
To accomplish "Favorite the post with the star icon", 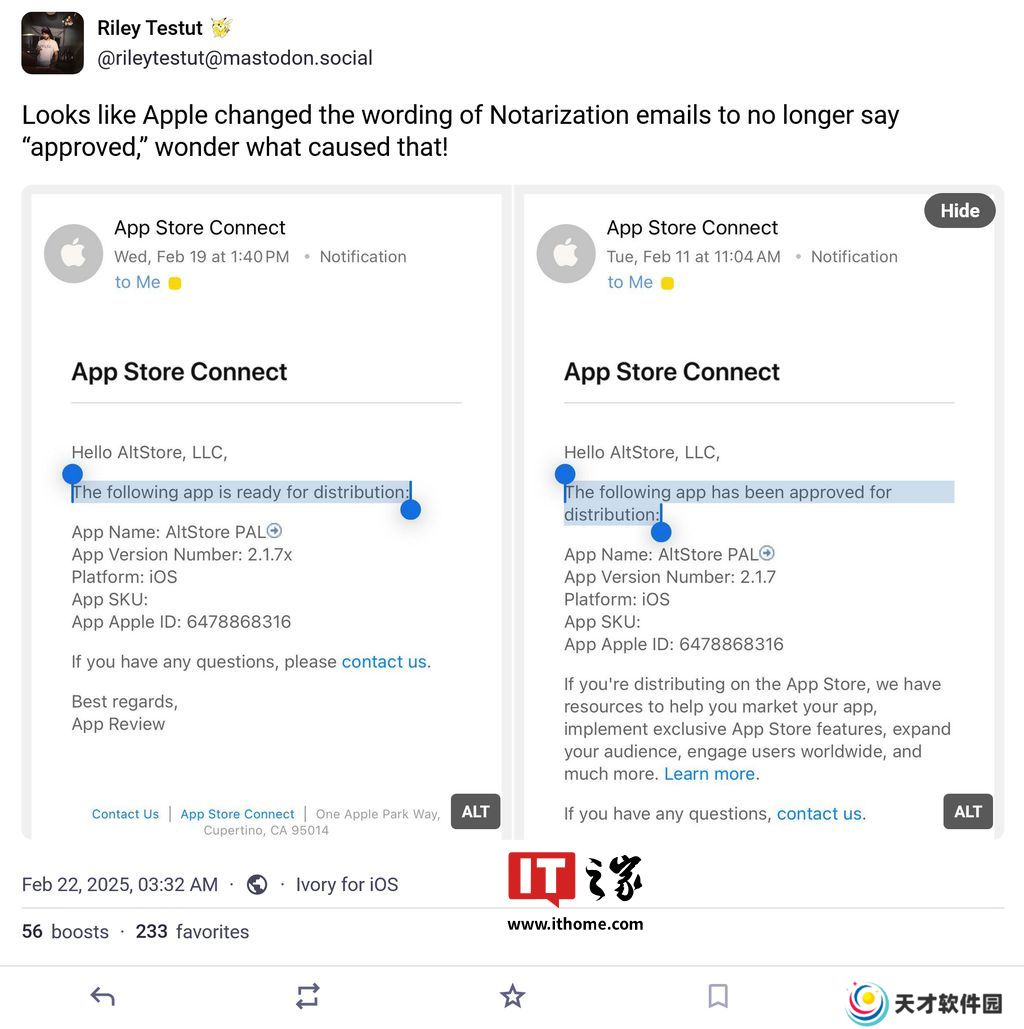I will (512, 996).
